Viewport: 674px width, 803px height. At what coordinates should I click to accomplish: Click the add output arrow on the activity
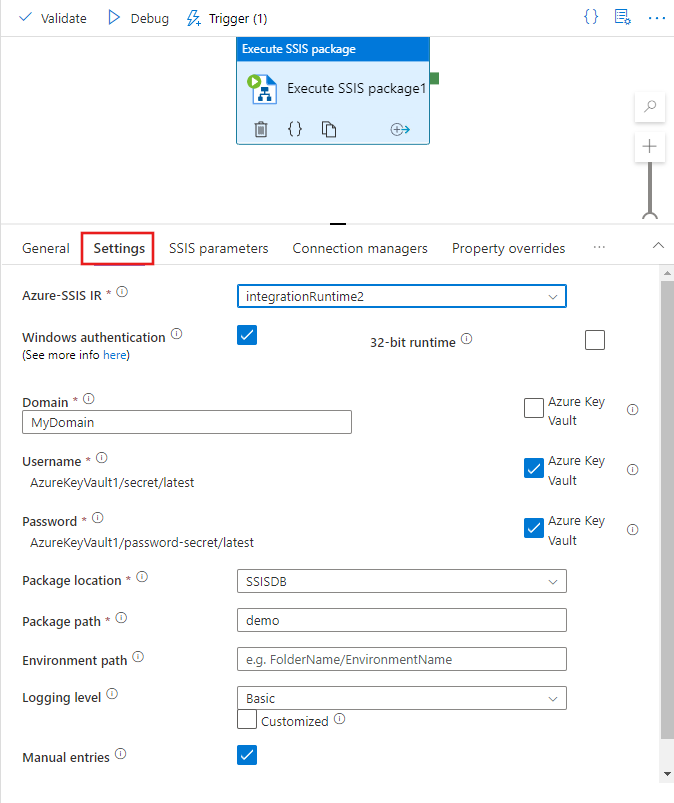(399, 129)
